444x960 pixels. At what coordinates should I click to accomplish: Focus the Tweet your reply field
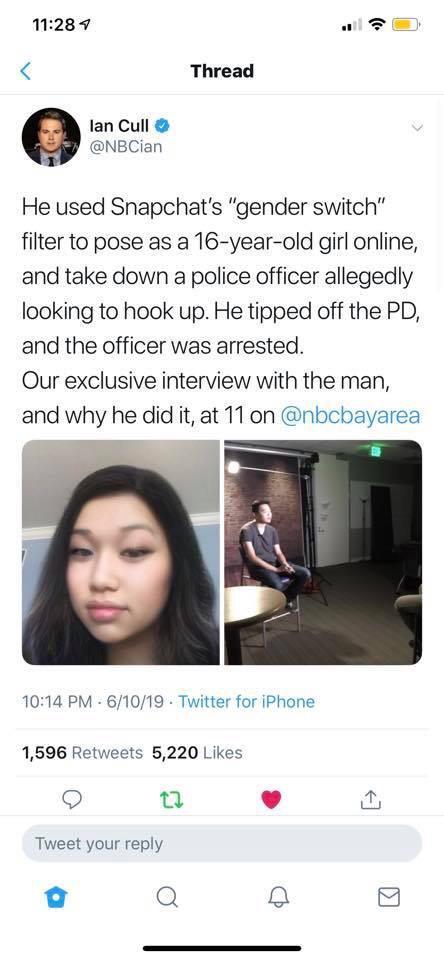pyautogui.click(x=222, y=844)
